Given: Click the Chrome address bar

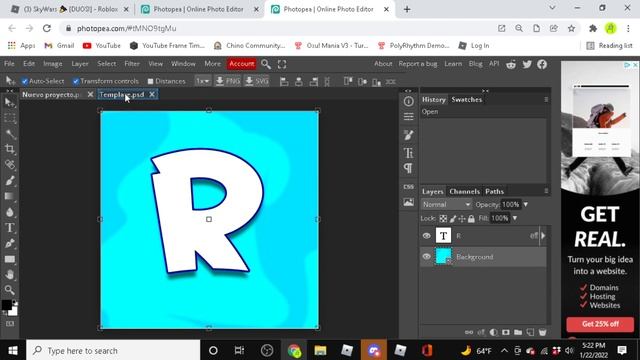Looking at the screenshot, I should 278,28.
